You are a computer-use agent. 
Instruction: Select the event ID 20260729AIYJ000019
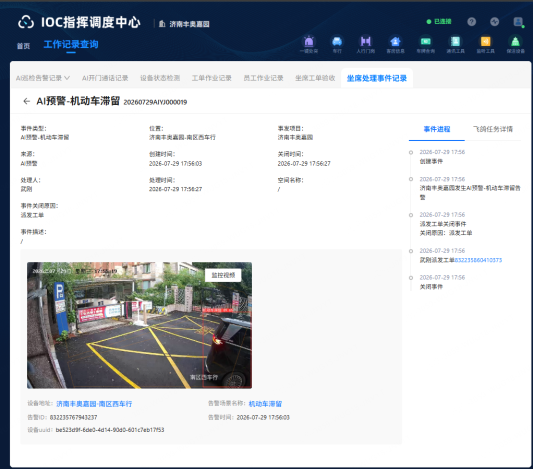tap(155, 102)
